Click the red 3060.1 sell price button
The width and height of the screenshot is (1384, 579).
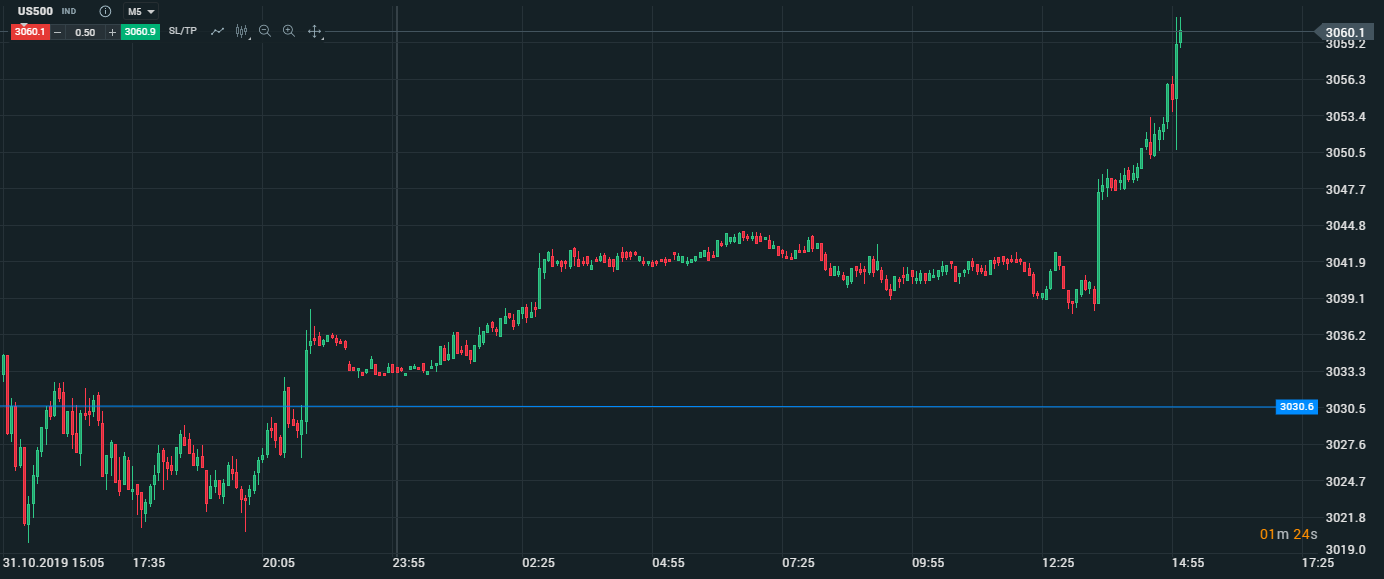[x=30, y=32]
